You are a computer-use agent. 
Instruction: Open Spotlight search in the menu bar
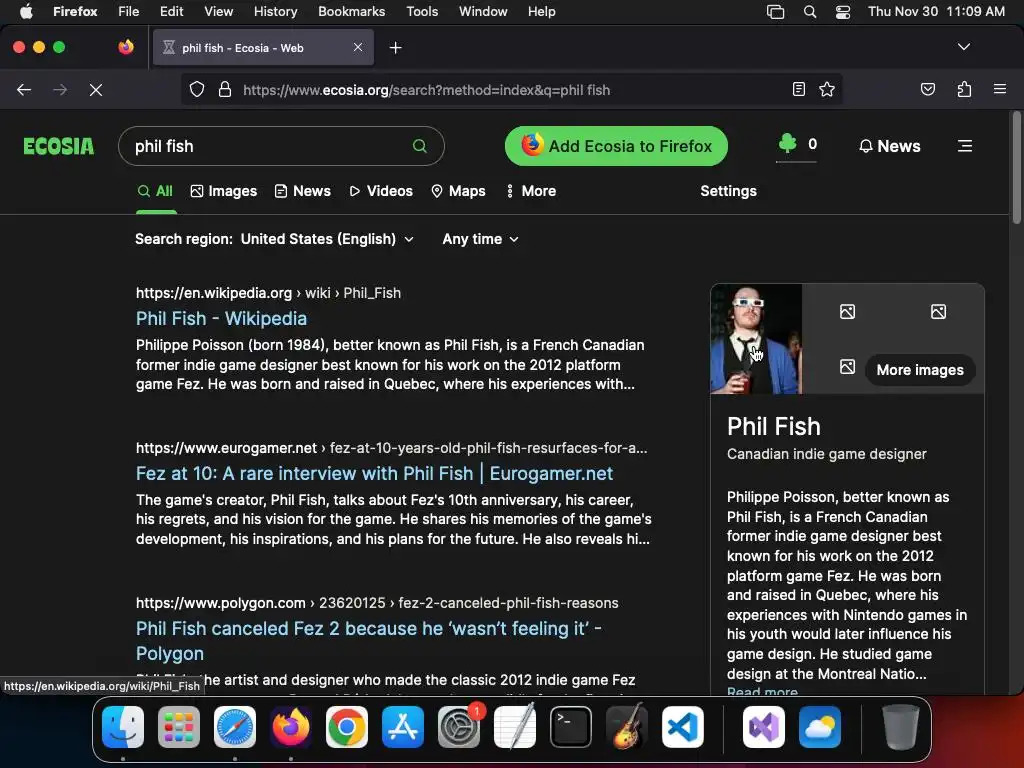(809, 11)
